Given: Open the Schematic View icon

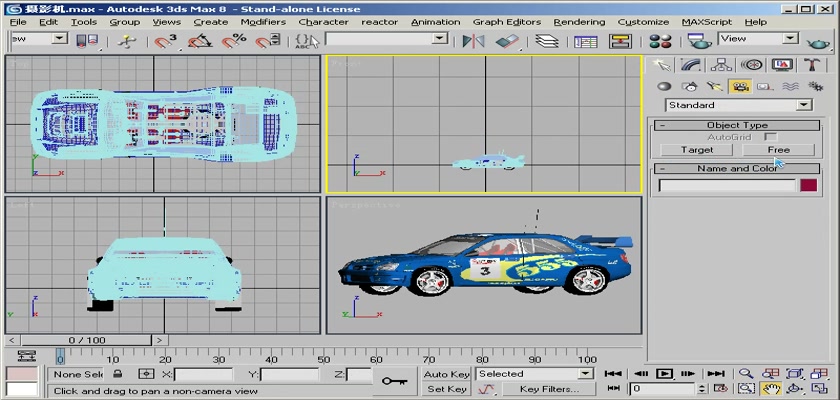Looking at the screenshot, I should 620,41.
